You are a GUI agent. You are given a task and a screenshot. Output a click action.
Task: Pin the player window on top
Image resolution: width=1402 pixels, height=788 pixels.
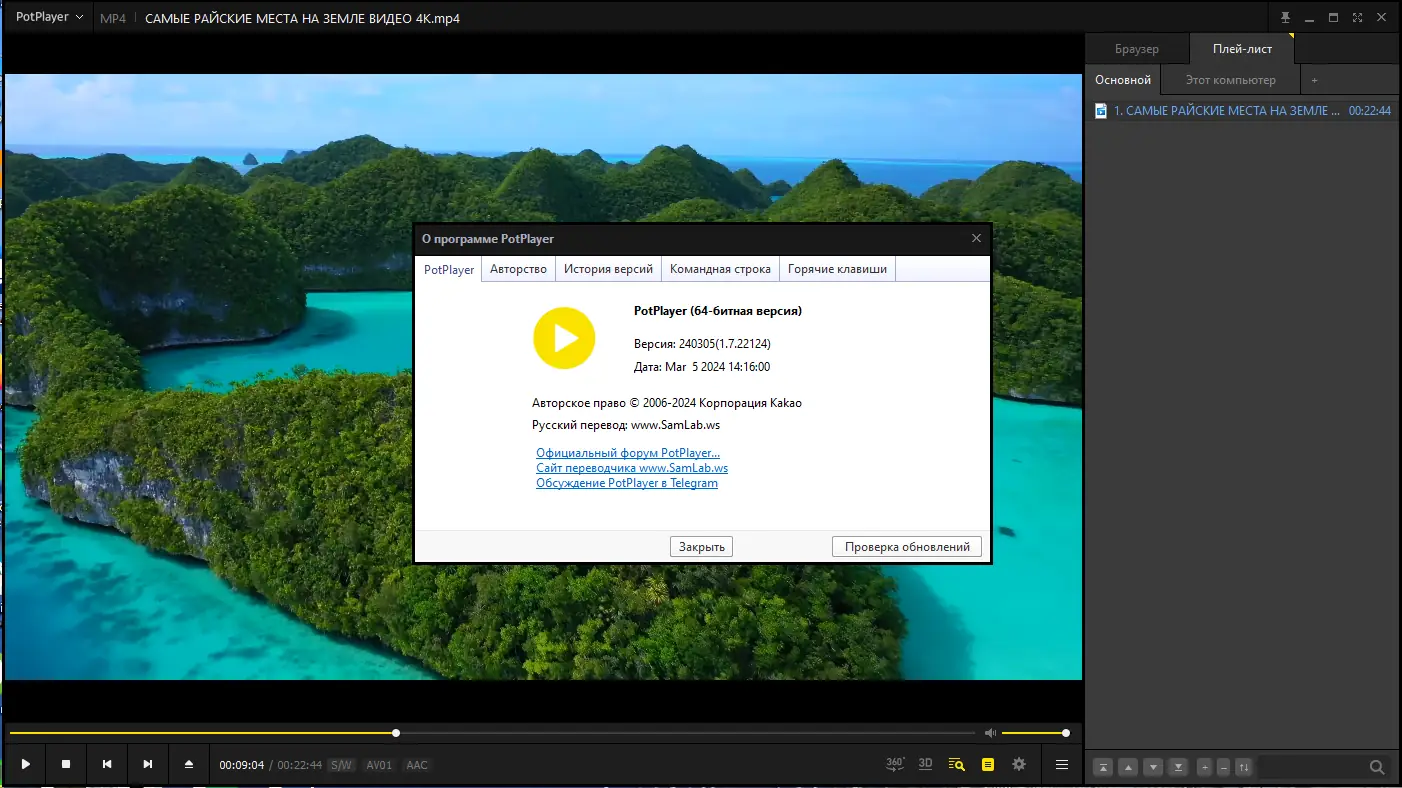[1286, 17]
